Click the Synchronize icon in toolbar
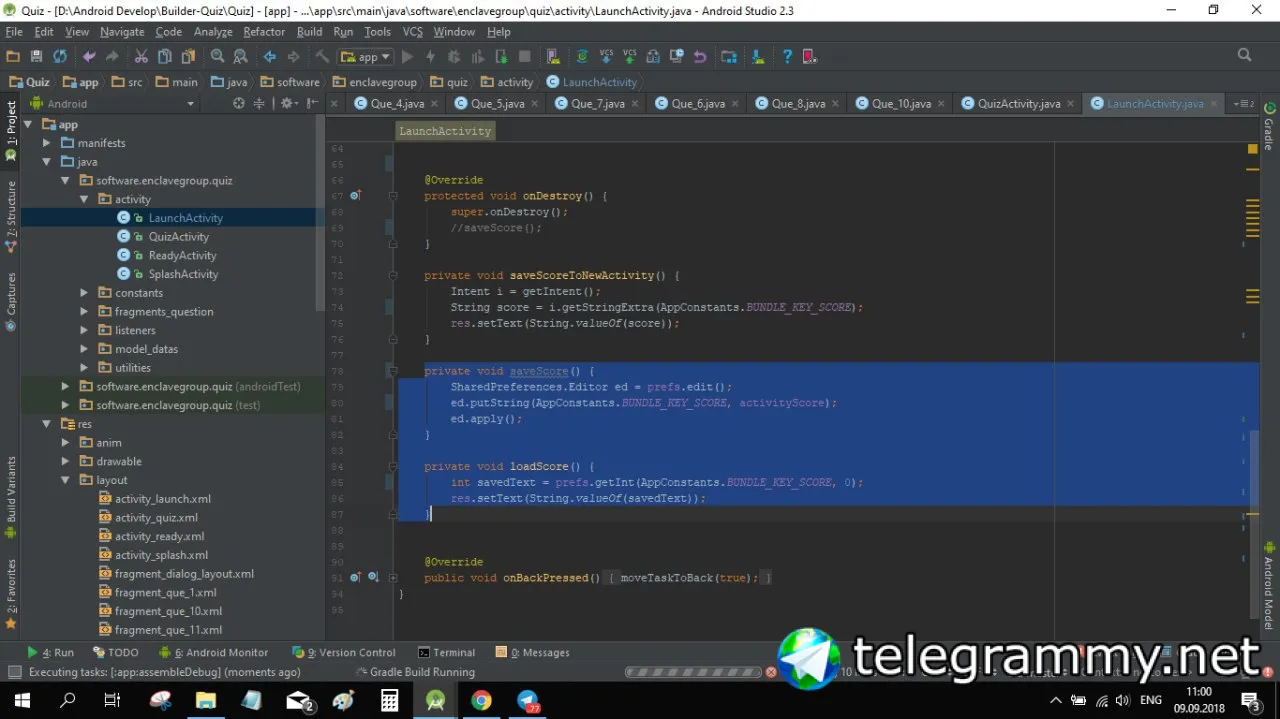The image size is (1280, 719). 60,57
